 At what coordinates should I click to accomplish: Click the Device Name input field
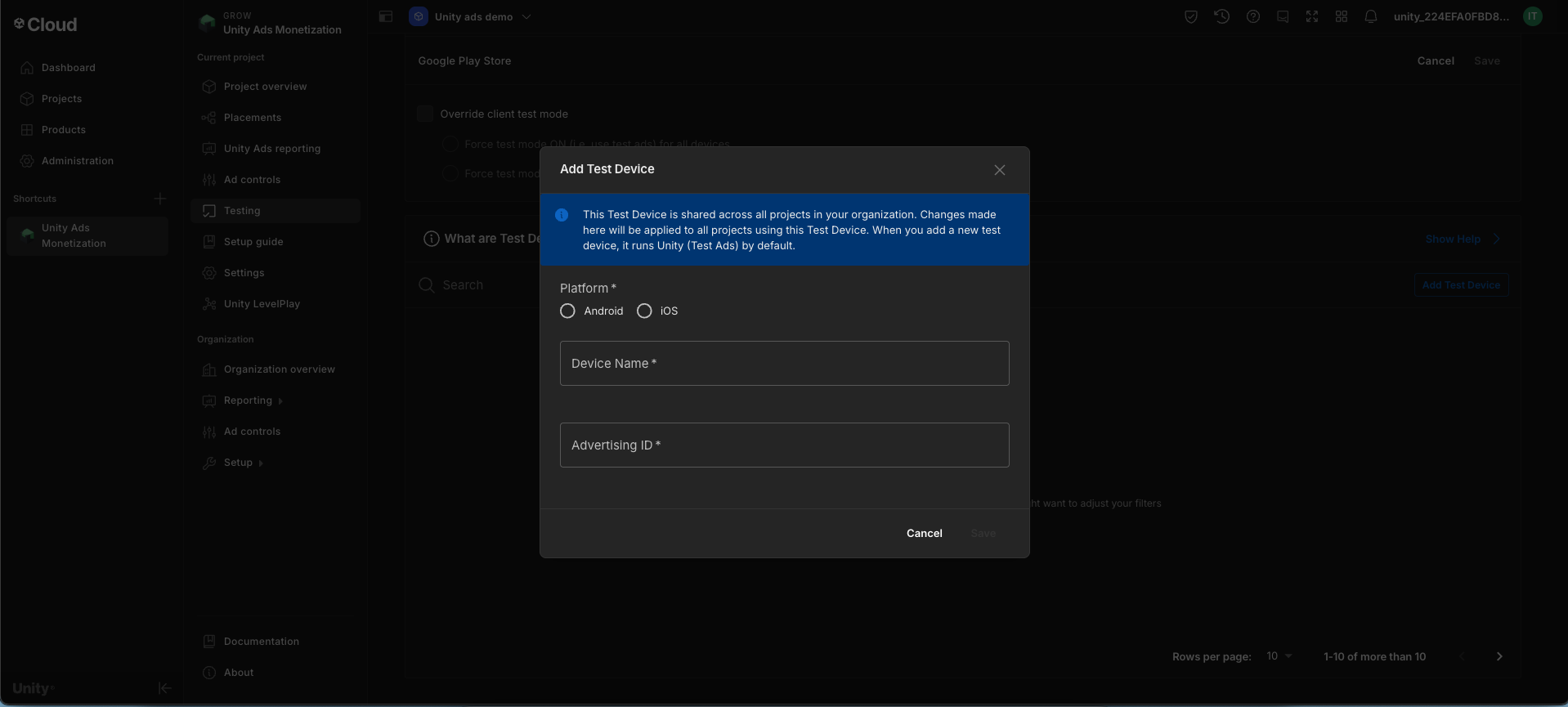click(784, 363)
